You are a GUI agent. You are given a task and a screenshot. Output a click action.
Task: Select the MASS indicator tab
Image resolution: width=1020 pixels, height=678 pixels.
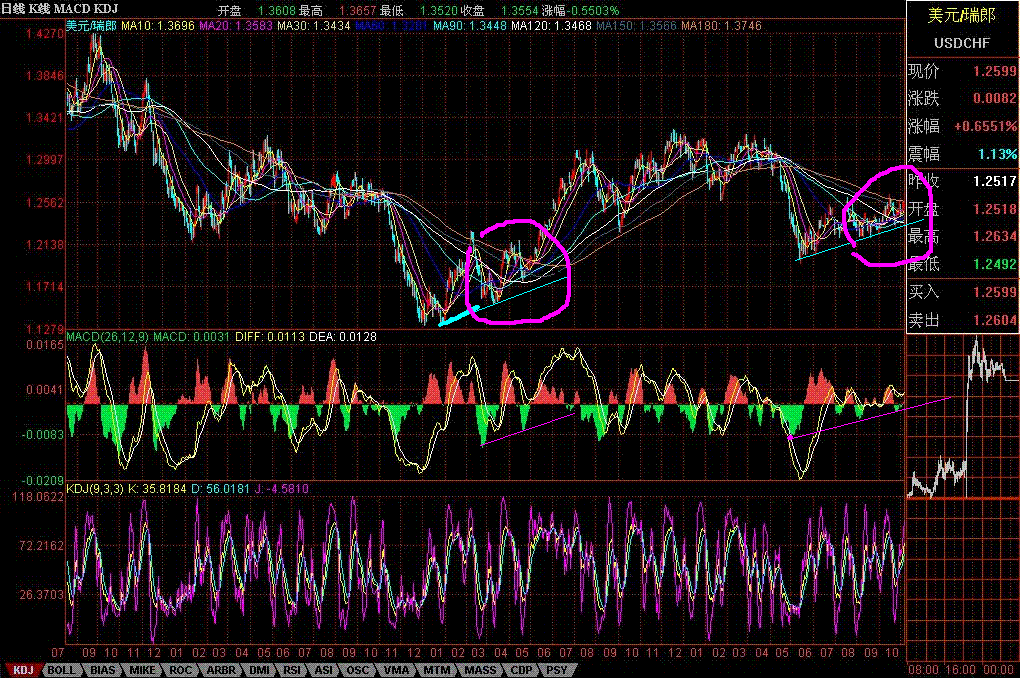[479, 670]
